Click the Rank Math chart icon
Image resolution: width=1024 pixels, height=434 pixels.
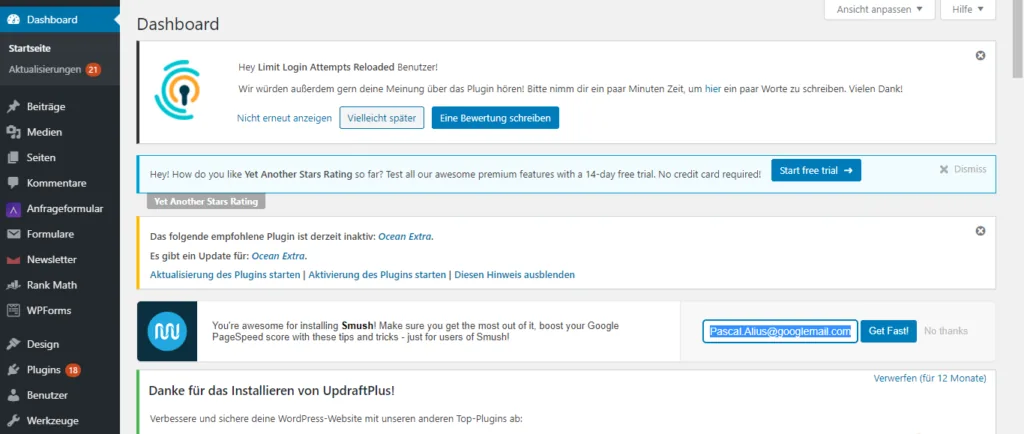tap(13, 285)
